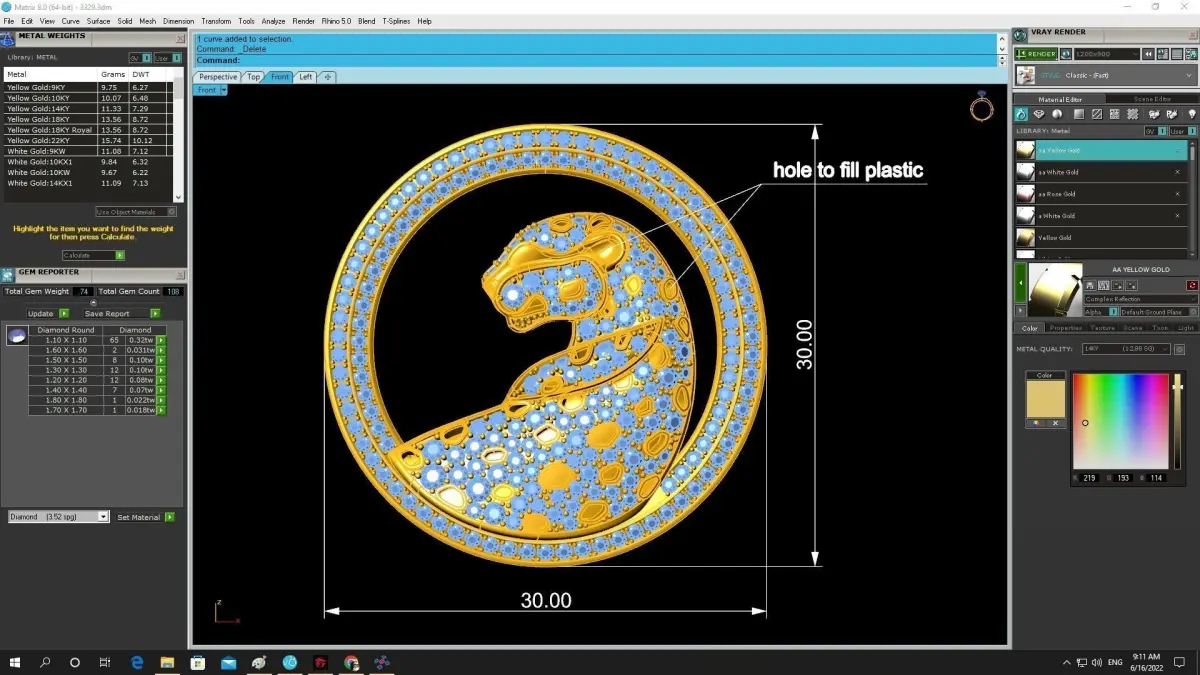The width and height of the screenshot is (1200, 675).
Task: Select the metal droplet material category icon
Action: tap(1021, 115)
